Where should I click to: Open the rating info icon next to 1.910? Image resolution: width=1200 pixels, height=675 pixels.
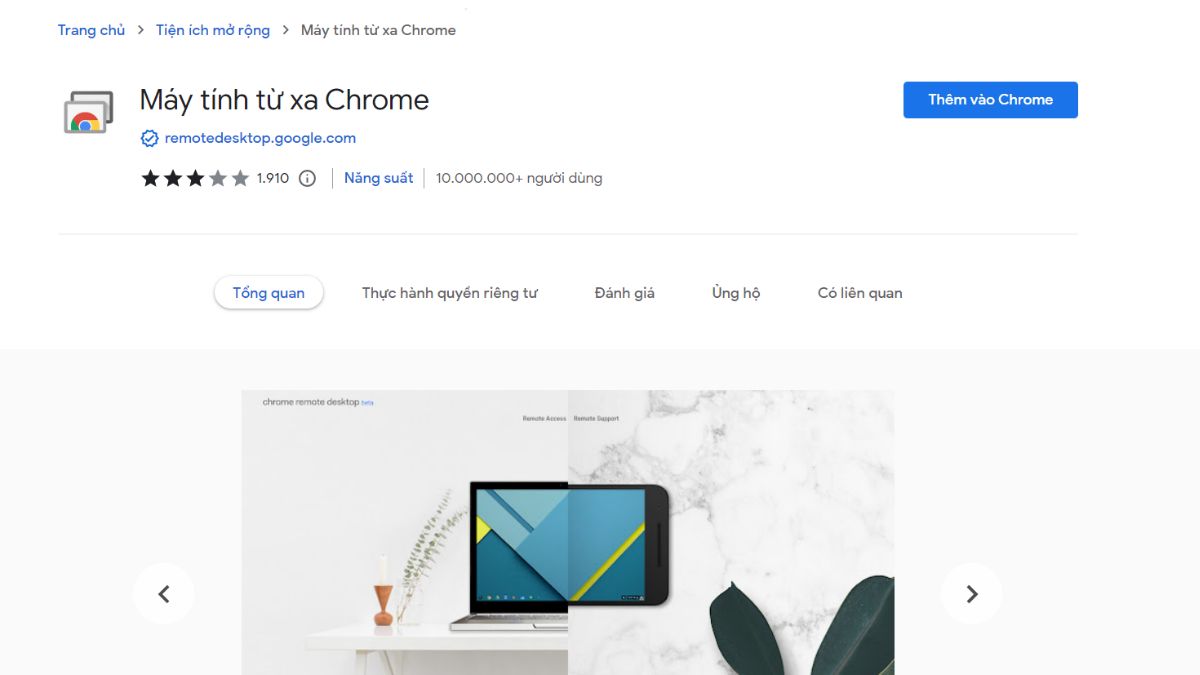[308, 179]
